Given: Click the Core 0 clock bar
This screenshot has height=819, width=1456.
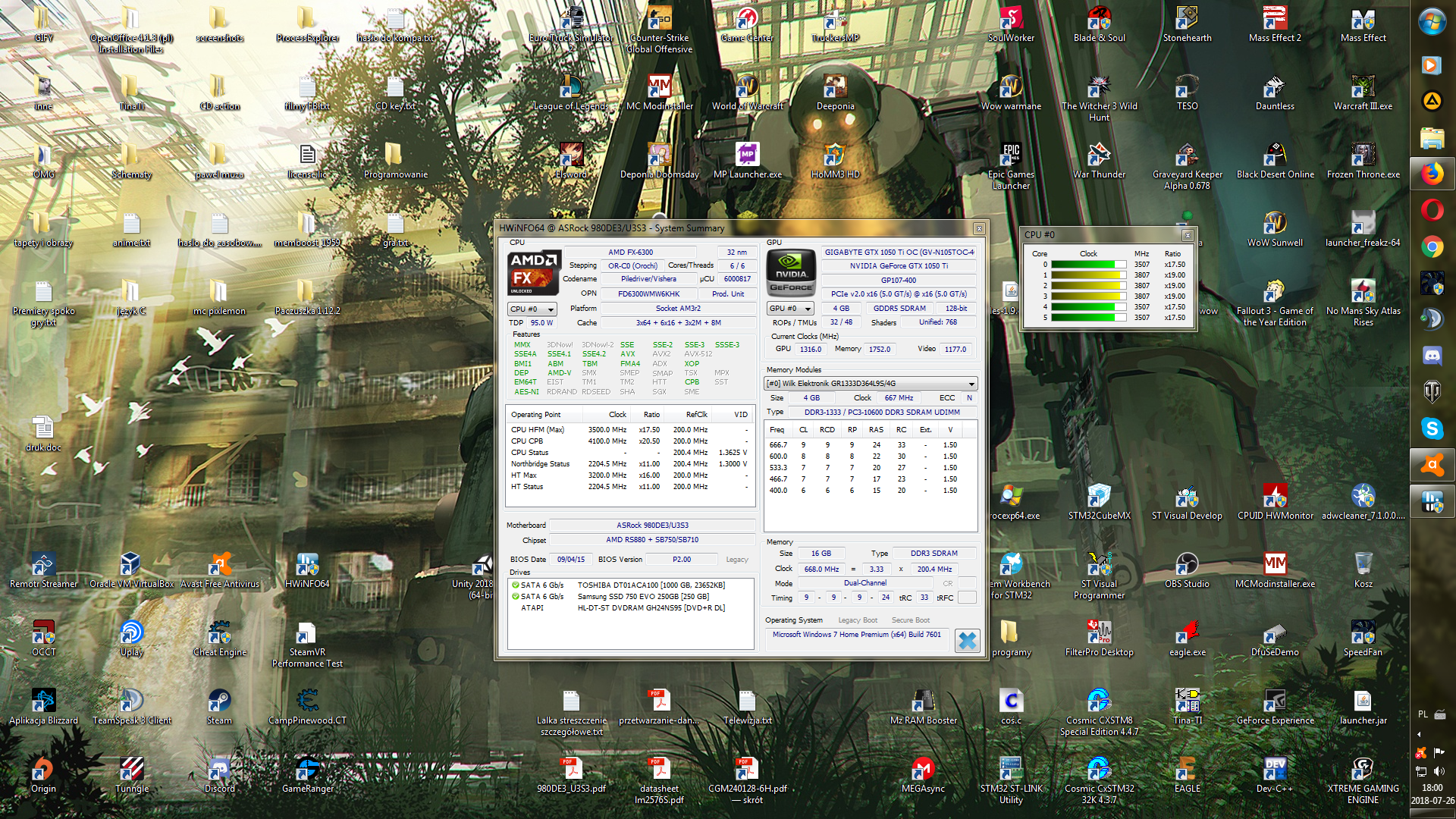Looking at the screenshot, I should point(1088,265).
